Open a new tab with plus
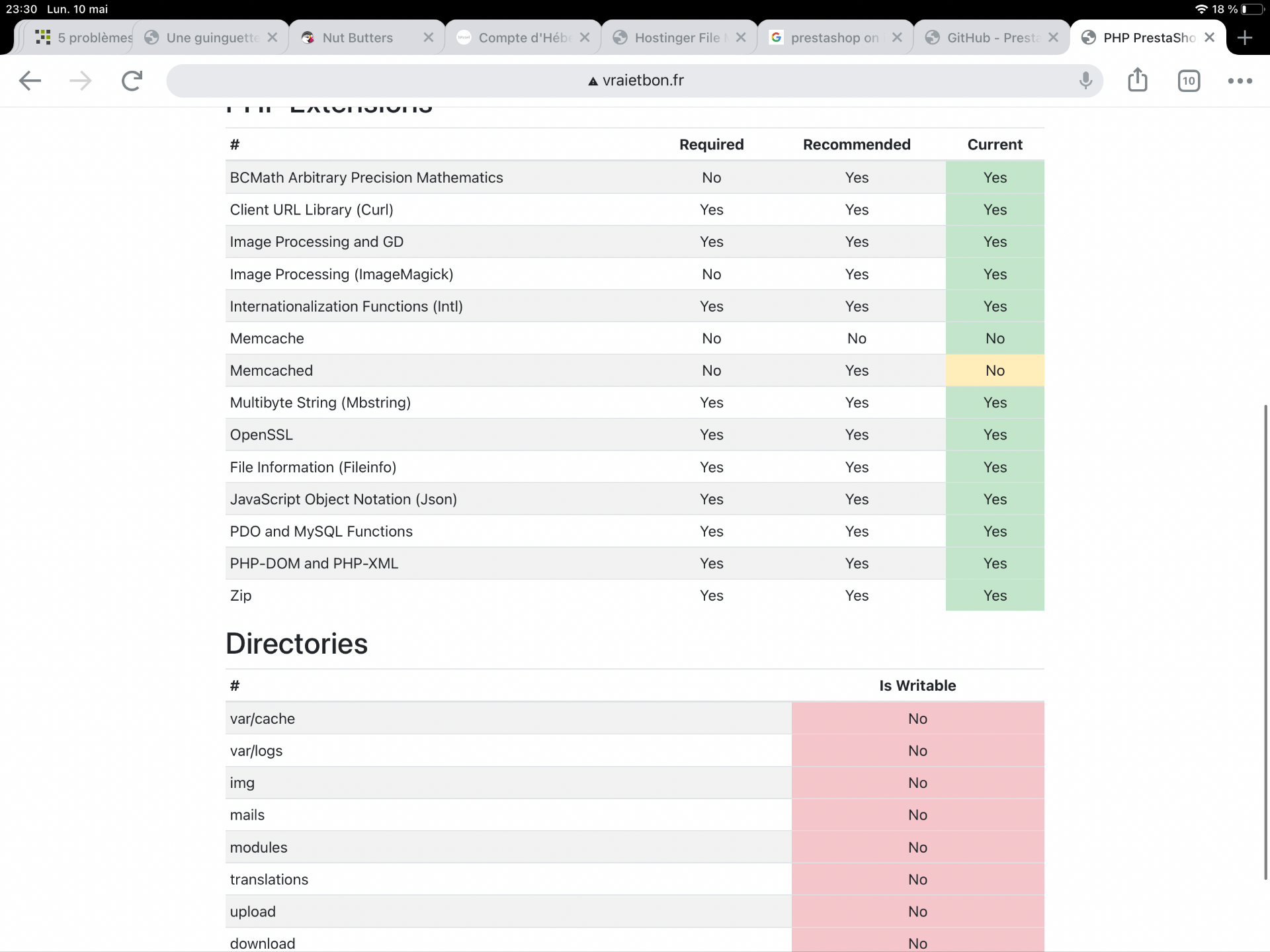1270x952 pixels. [x=1245, y=38]
